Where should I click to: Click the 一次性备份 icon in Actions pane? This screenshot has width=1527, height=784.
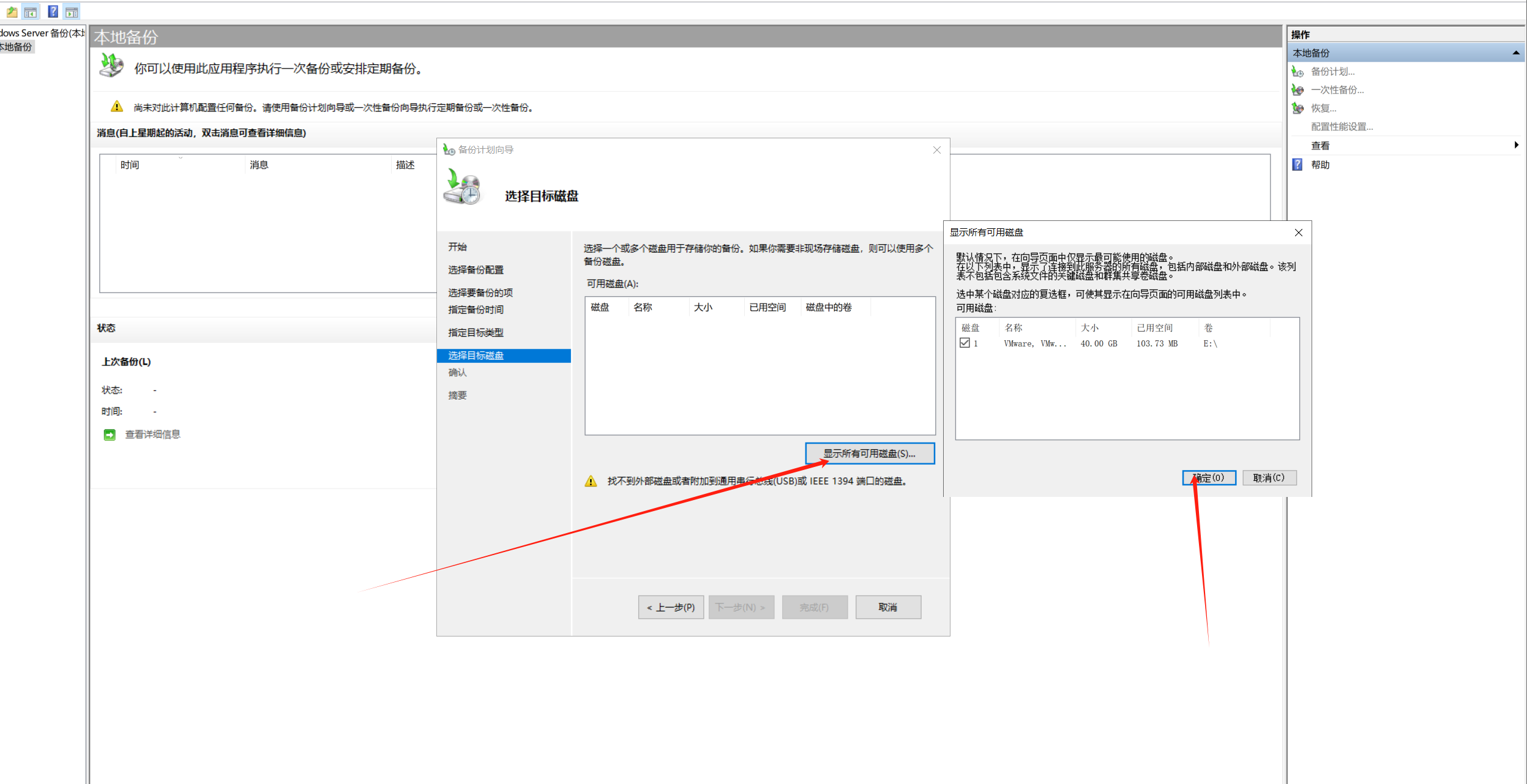click(x=1297, y=90)
